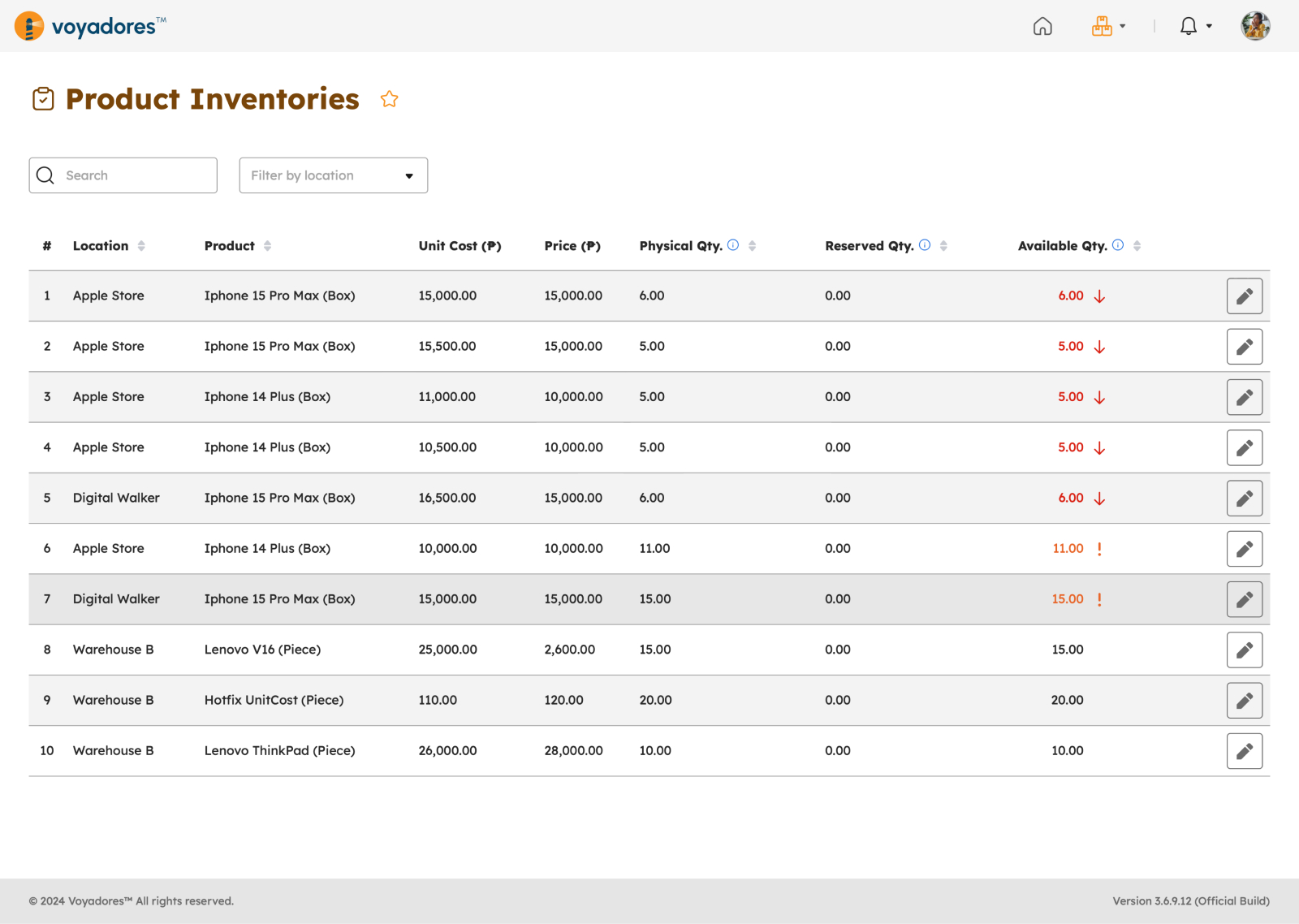Edit row 6 with physical quantity 11.00
The image size is (1299, 924).
pyautogui.click(x=1245, y=549)
